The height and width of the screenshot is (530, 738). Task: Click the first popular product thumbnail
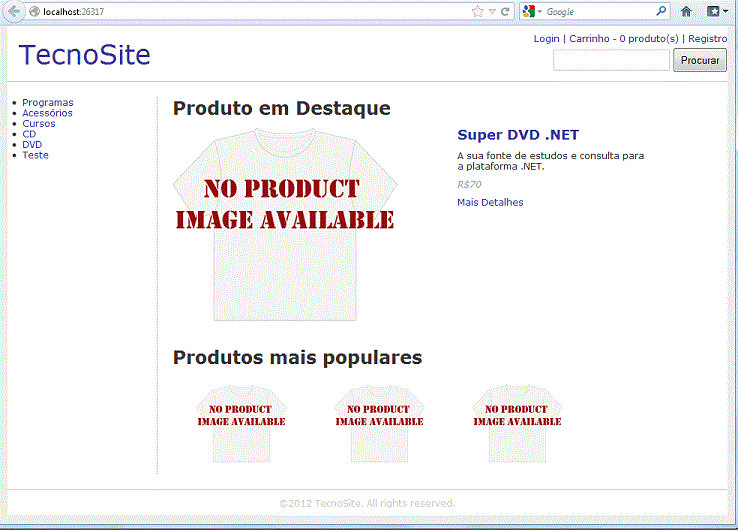pyautogui.click(x=241, y=424)
